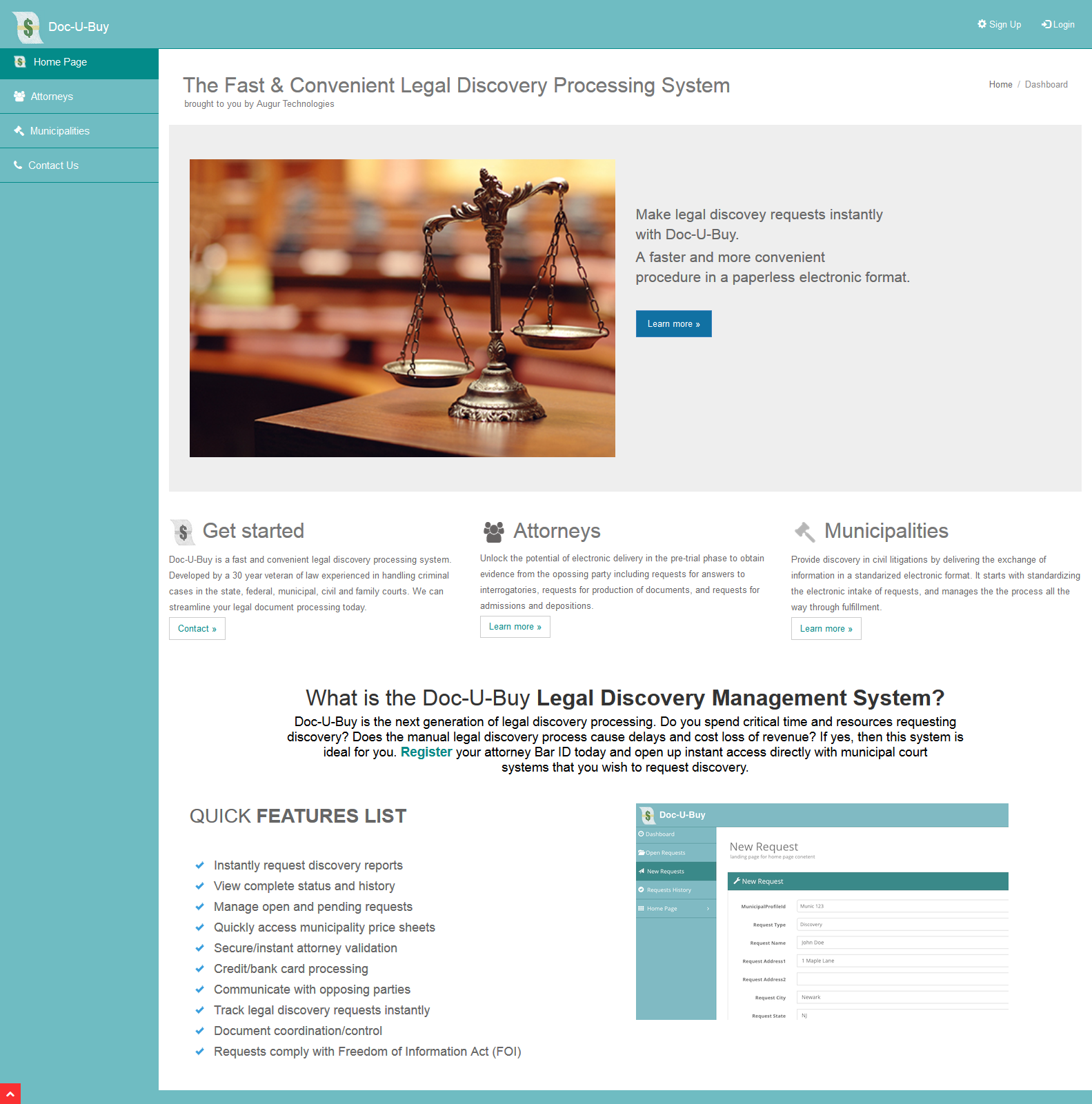Viewport: 1092px width, 1104px height.
Task: Click the Sign Up gear icon
Action: pyautogui.click(x=982, y=24)
